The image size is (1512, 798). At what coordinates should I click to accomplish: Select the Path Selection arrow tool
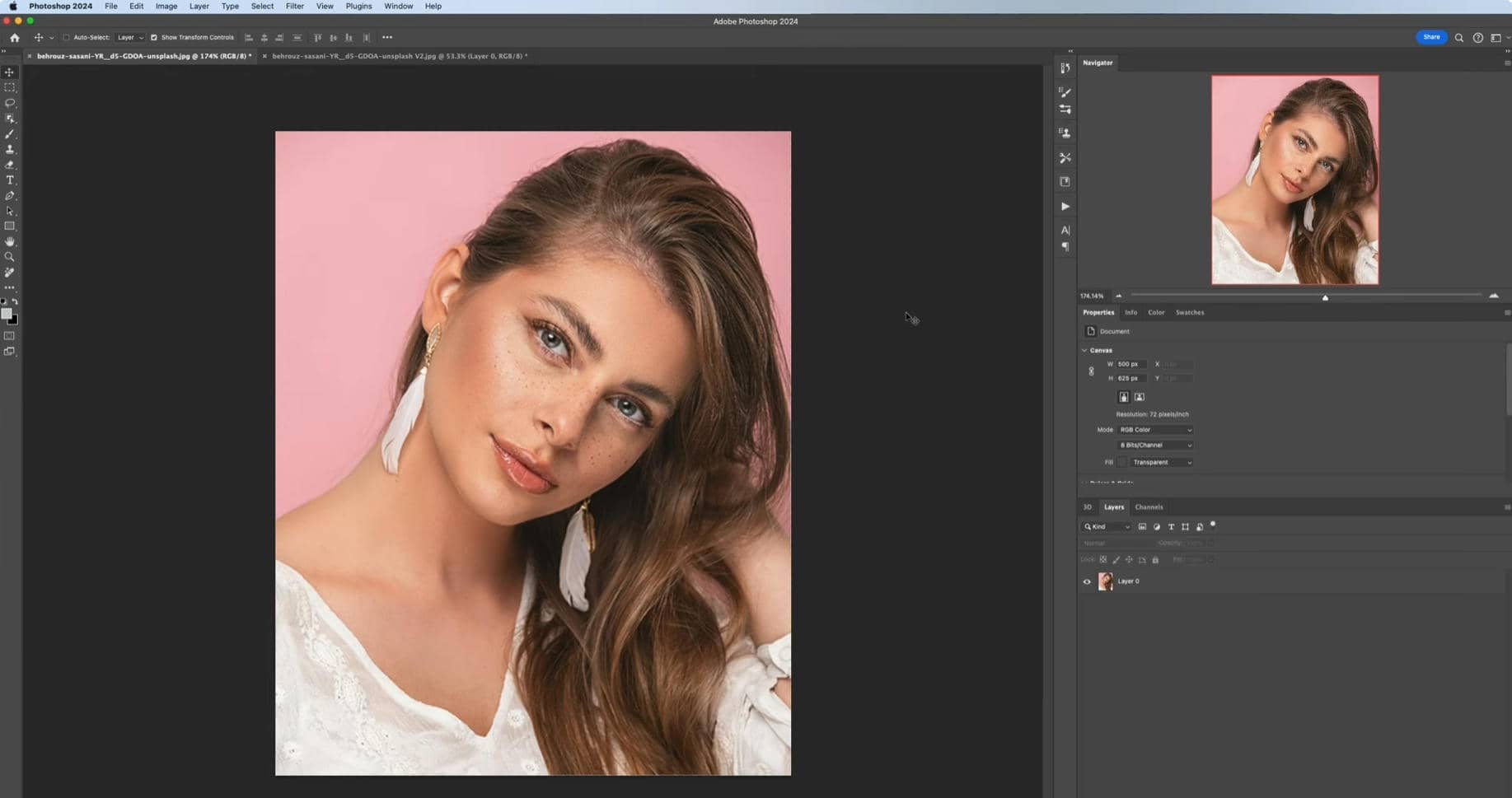(x=10, y=212)
